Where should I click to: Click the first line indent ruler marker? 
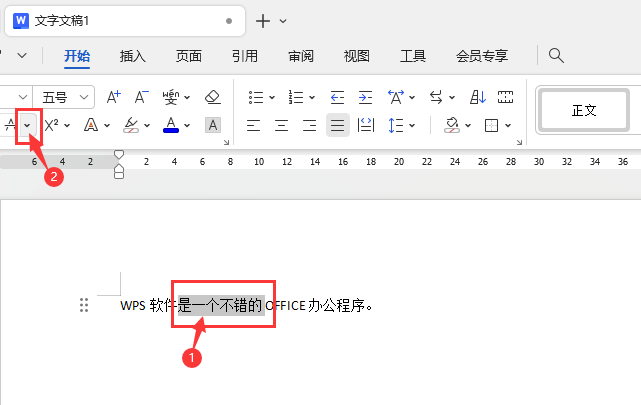pos(119,154)
